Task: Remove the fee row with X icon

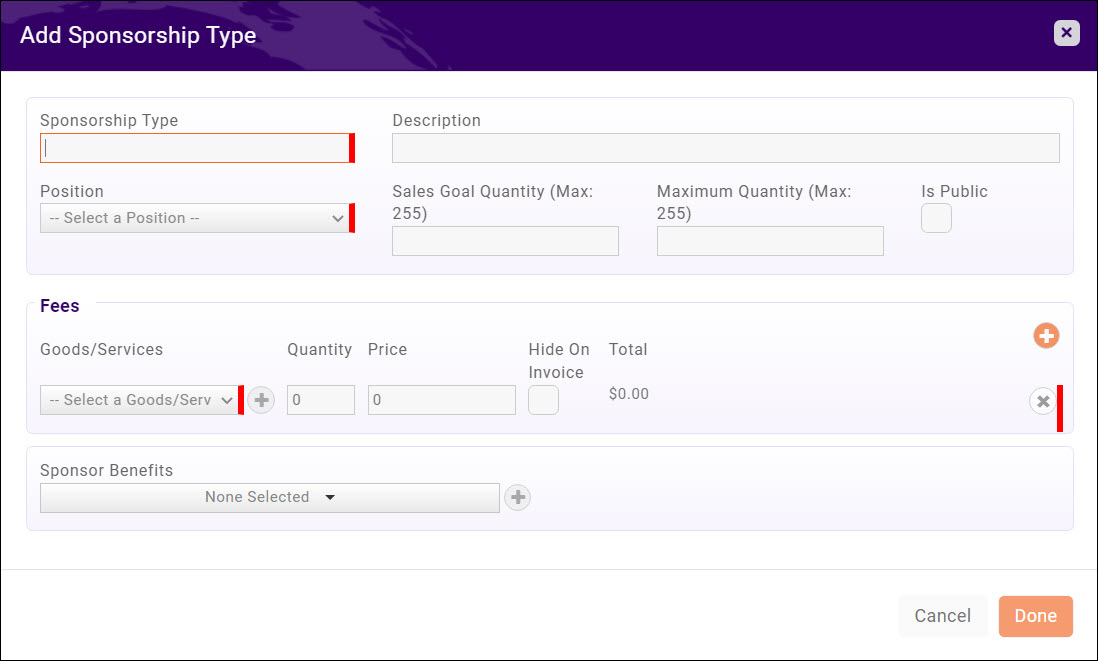Action: 1042,401
